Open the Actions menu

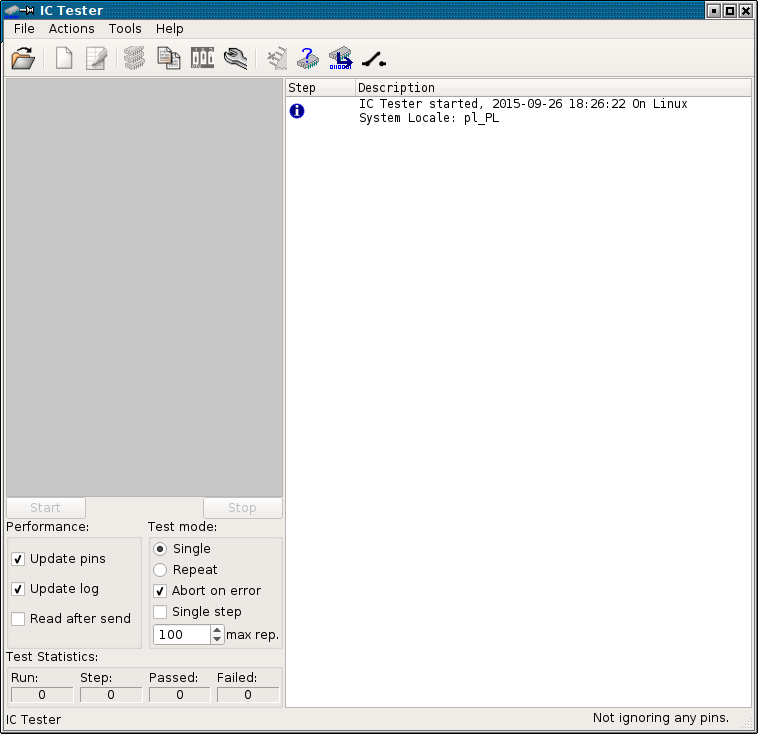[x=71, y=29]
